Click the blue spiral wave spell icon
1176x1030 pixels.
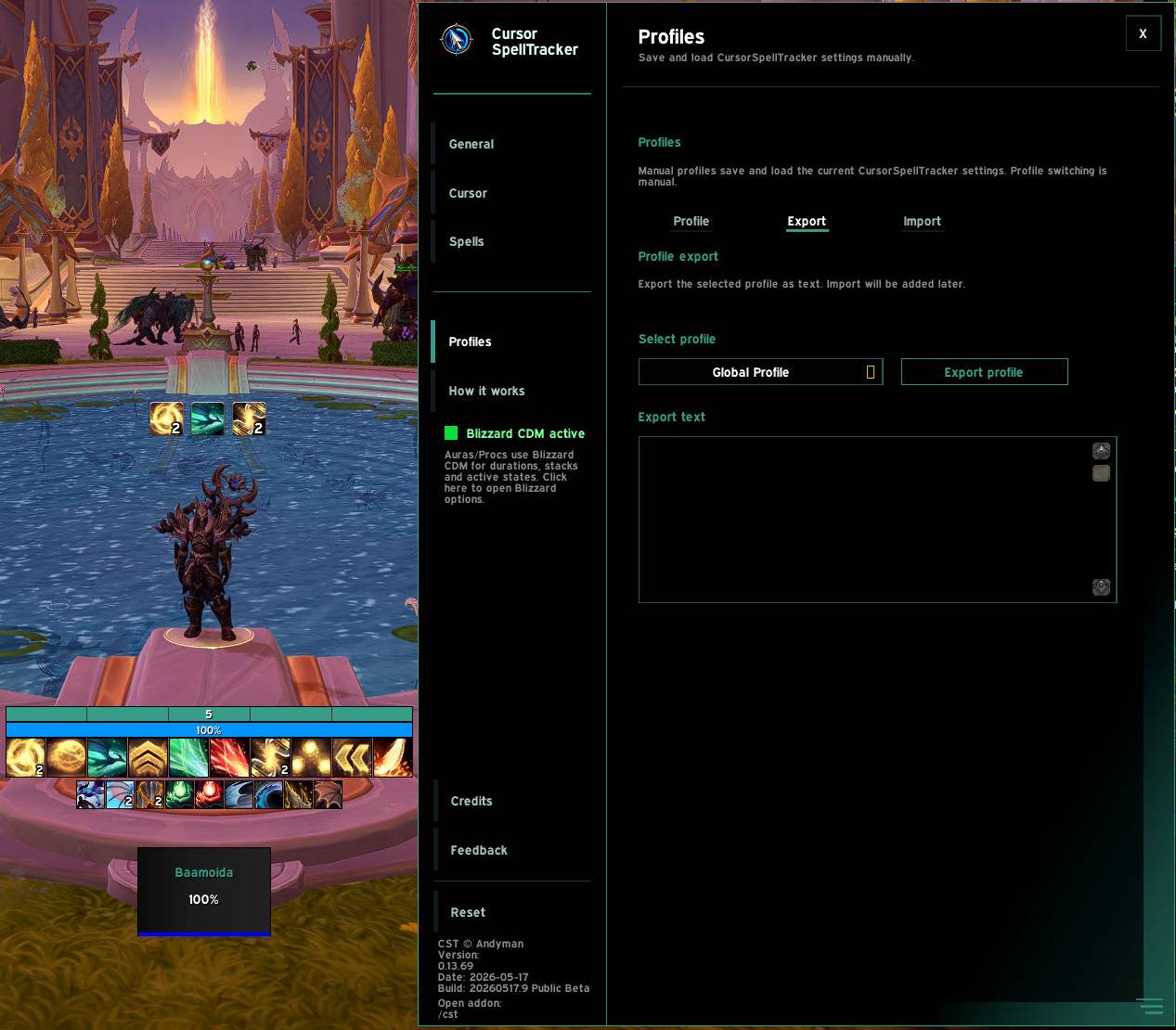[x=269, y=794]
